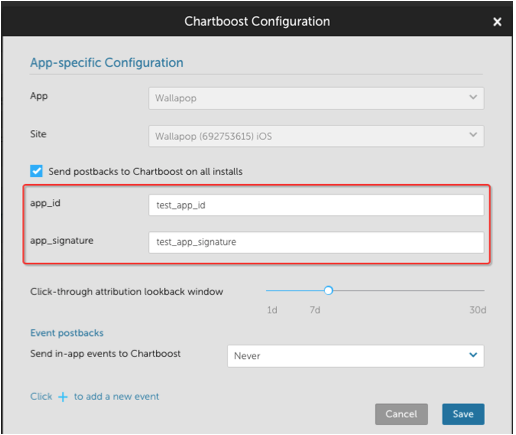516x435 pixels.
Task: Open Send in-app events Never dropdown
Action: (355, 356)
